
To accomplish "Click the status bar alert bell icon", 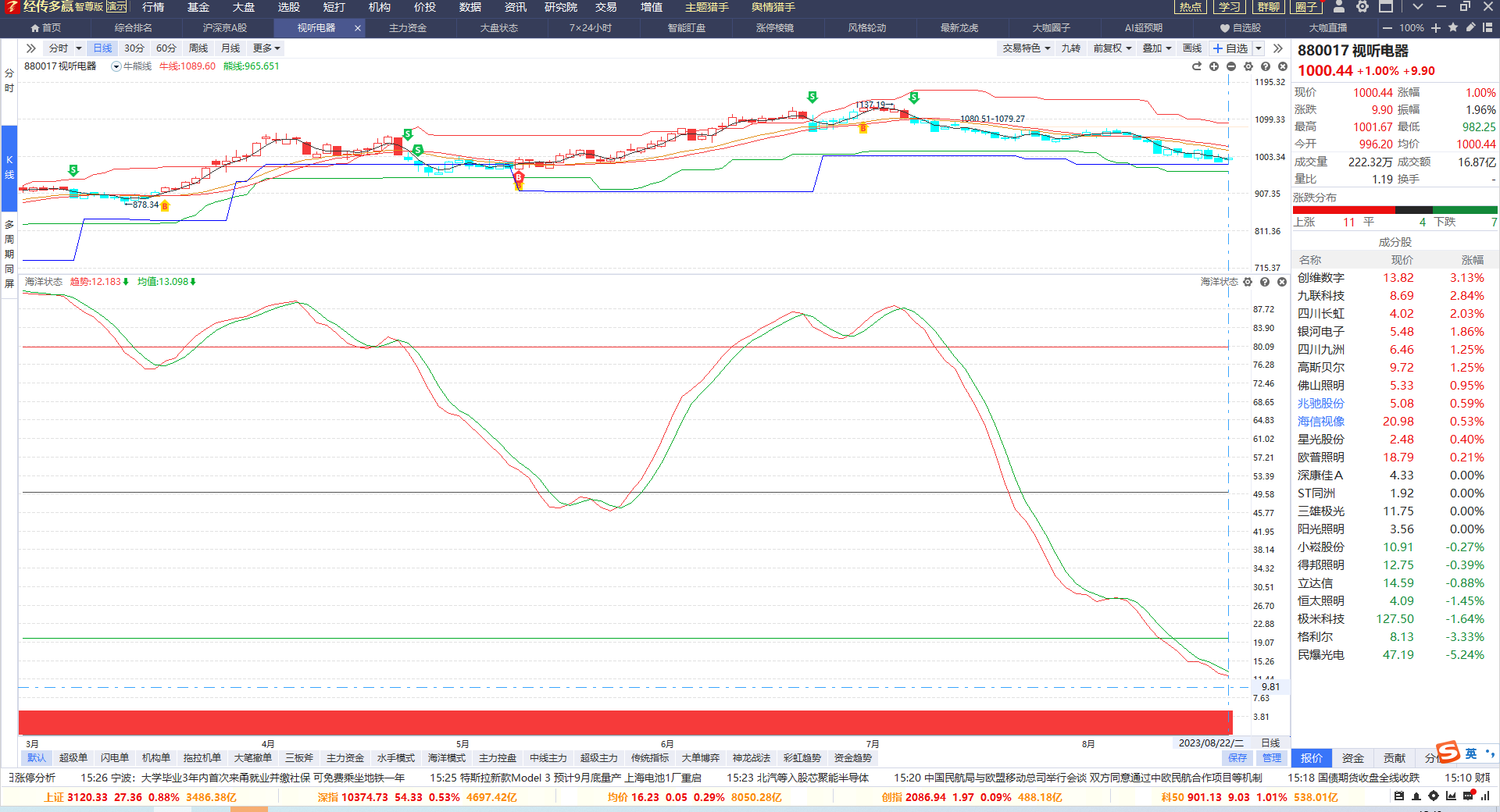I will [1416, 796].
